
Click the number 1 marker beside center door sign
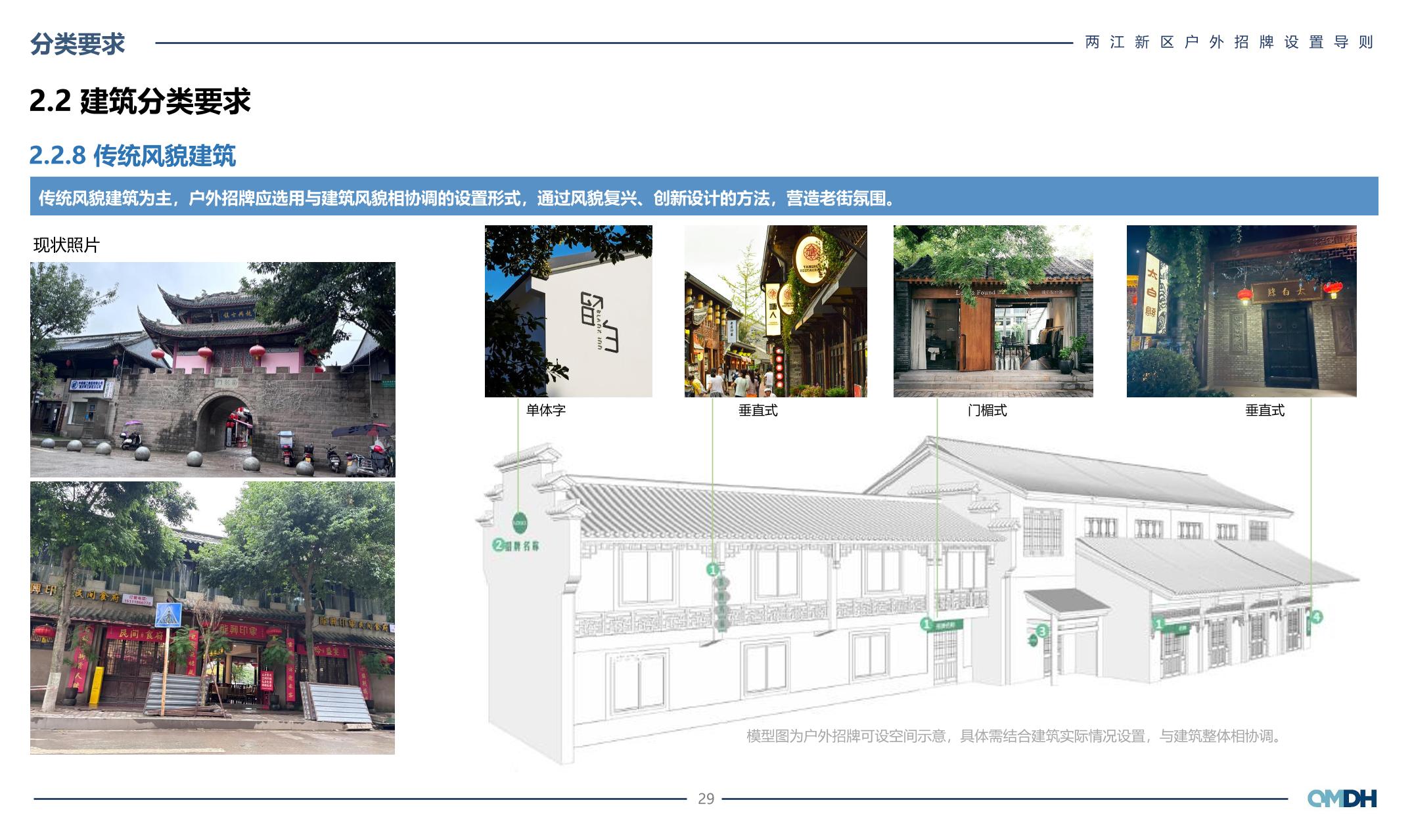(x=926, y=623)
